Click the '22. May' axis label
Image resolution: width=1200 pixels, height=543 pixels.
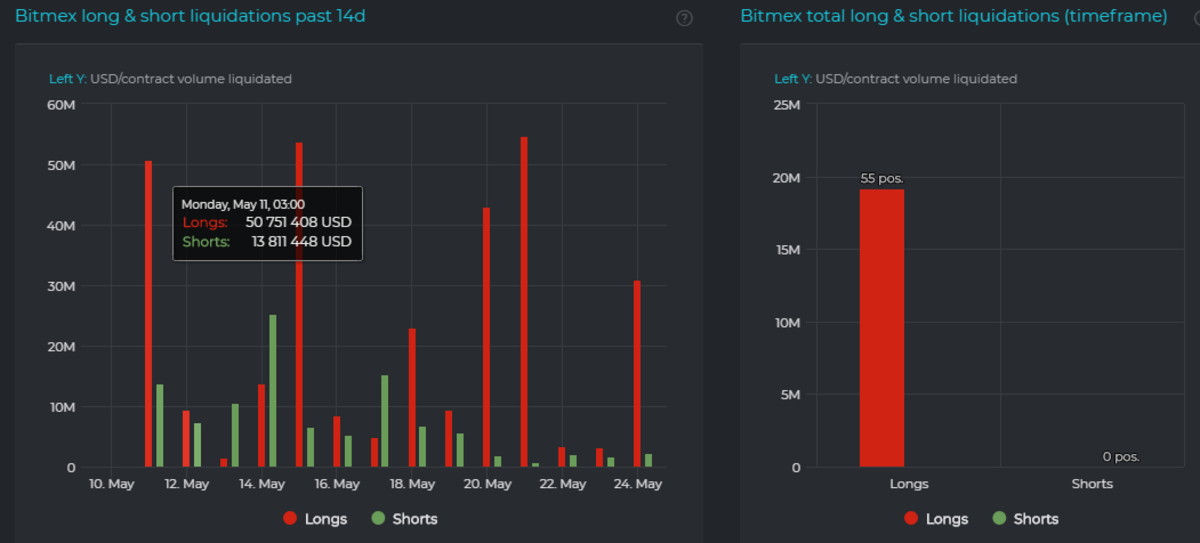pos(562,484)
